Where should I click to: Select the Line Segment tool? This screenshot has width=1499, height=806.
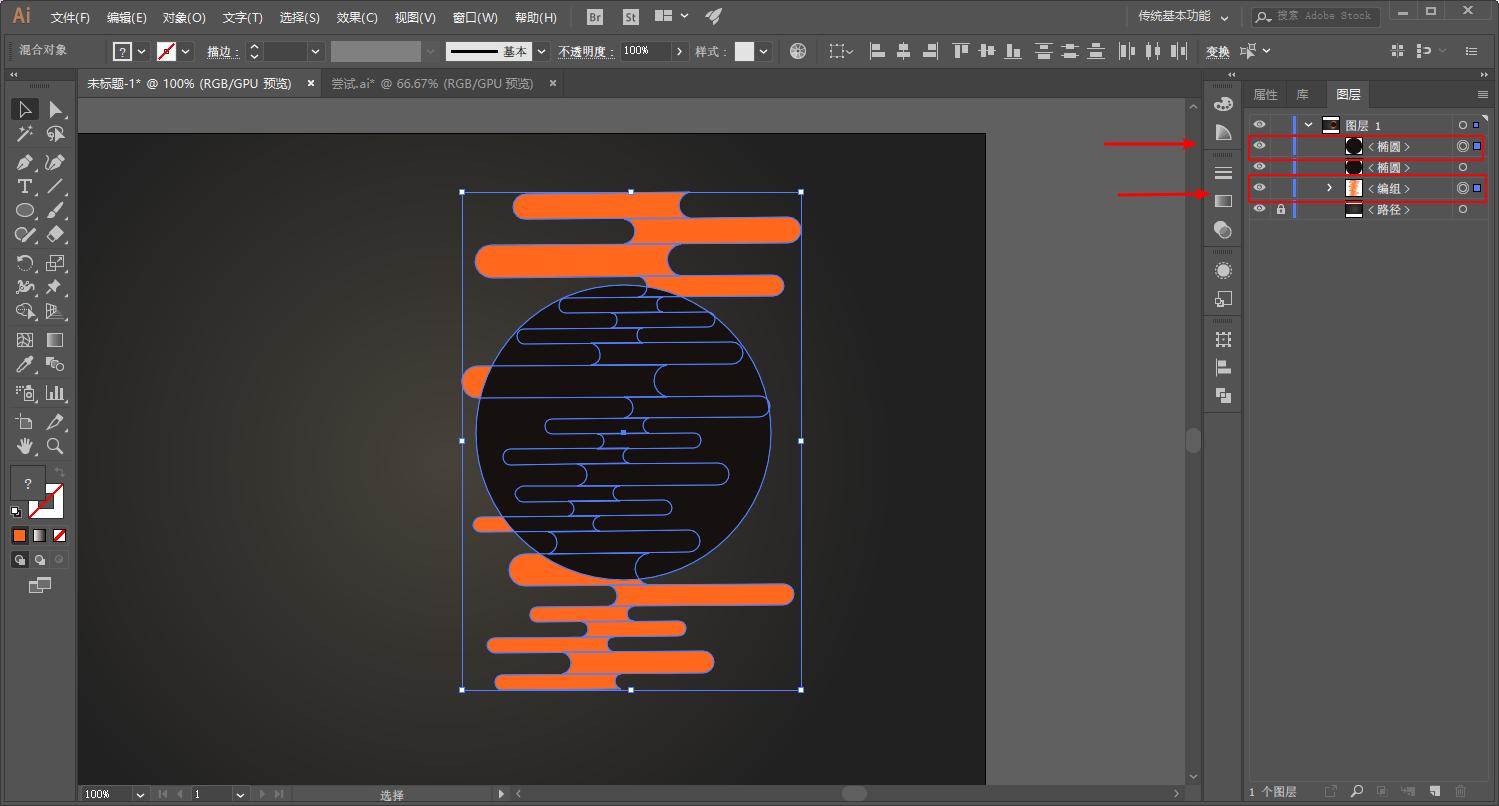[56, 186]
